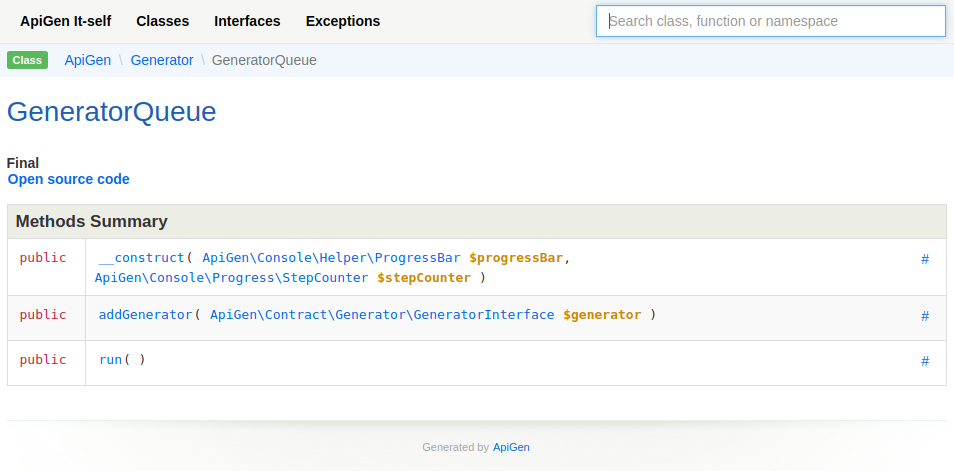Click the Methods Summary header
Image resolution: width=954 pixels, height=471 pixels.
[476, 222]
